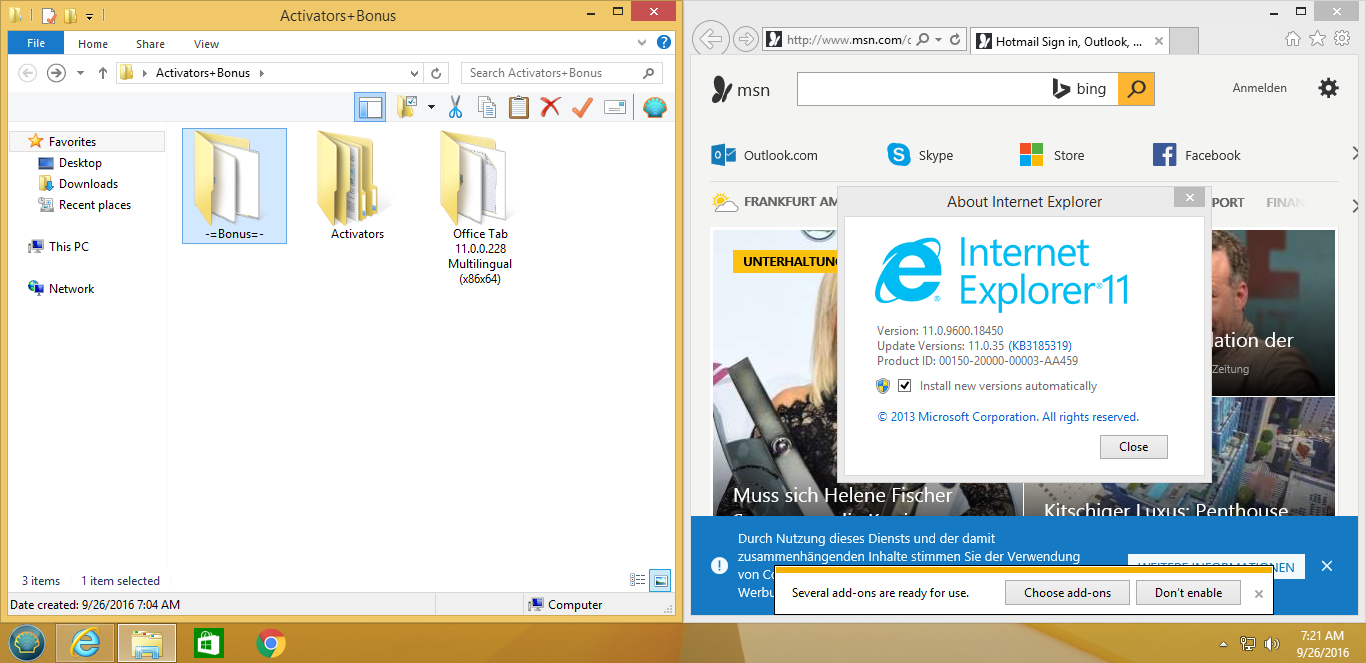Select Downloads in Favorites
The height and width of the screenshot is (663, 1366).
coord(88,184)
